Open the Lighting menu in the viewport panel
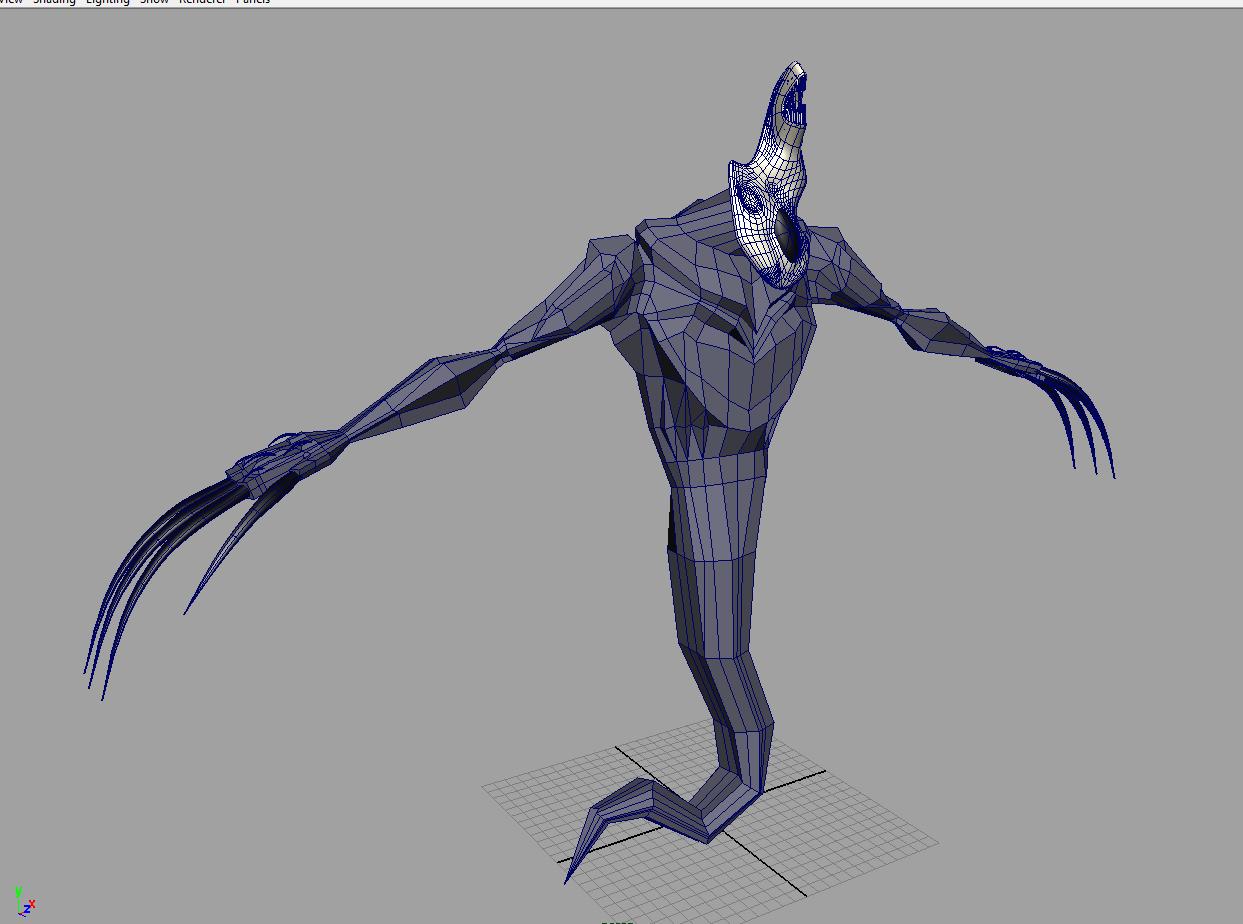 [108, 2]
